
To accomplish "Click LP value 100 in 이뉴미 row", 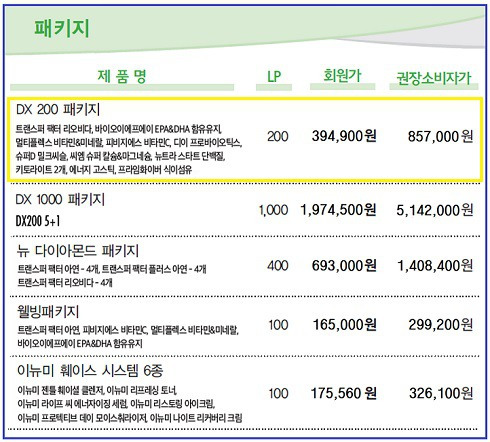I will (278, 394).
